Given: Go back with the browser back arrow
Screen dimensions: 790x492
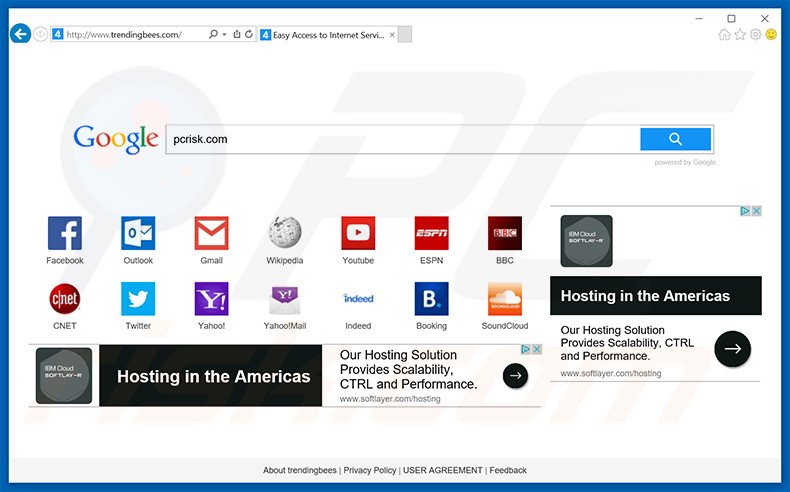Looking at the screenshot, I should pos(20,34).
